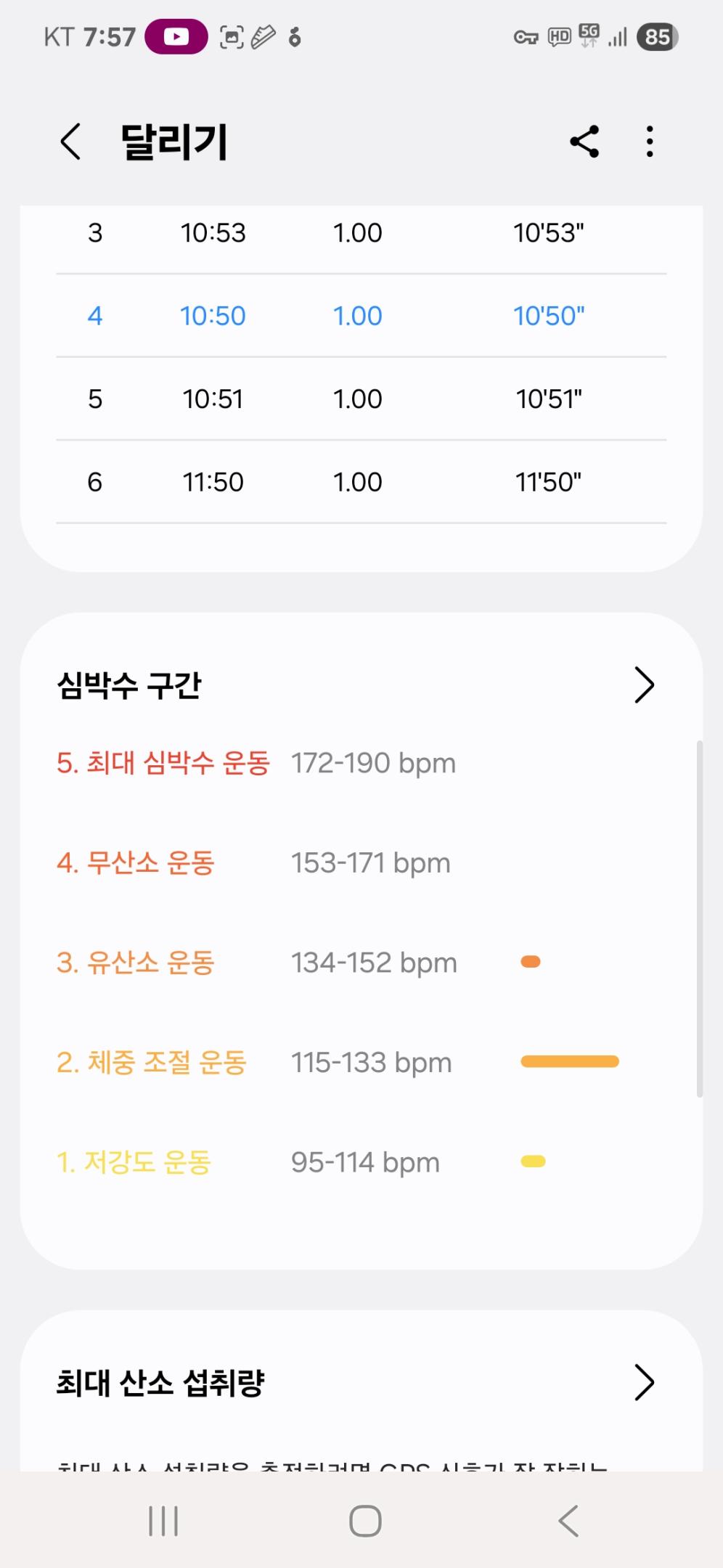The width and height of the screenshot is (723, 1568).
Task: Tap the 유산소 운동 zone duration bar
Action: pyautogui.click(x=531, y=963)
